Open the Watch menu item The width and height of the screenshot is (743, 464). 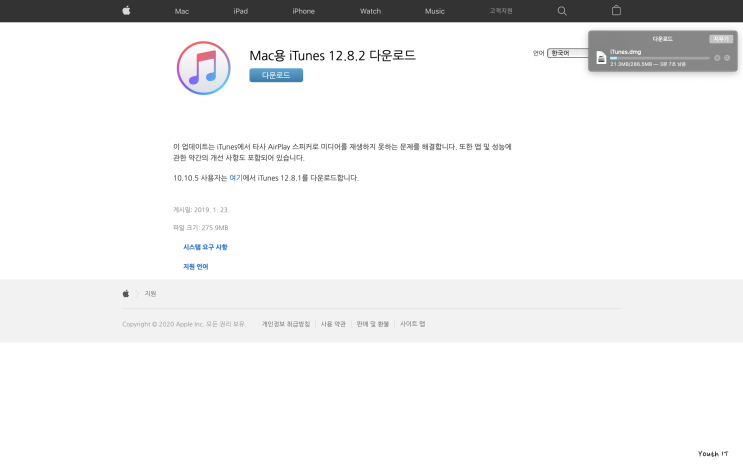point(370,11)
